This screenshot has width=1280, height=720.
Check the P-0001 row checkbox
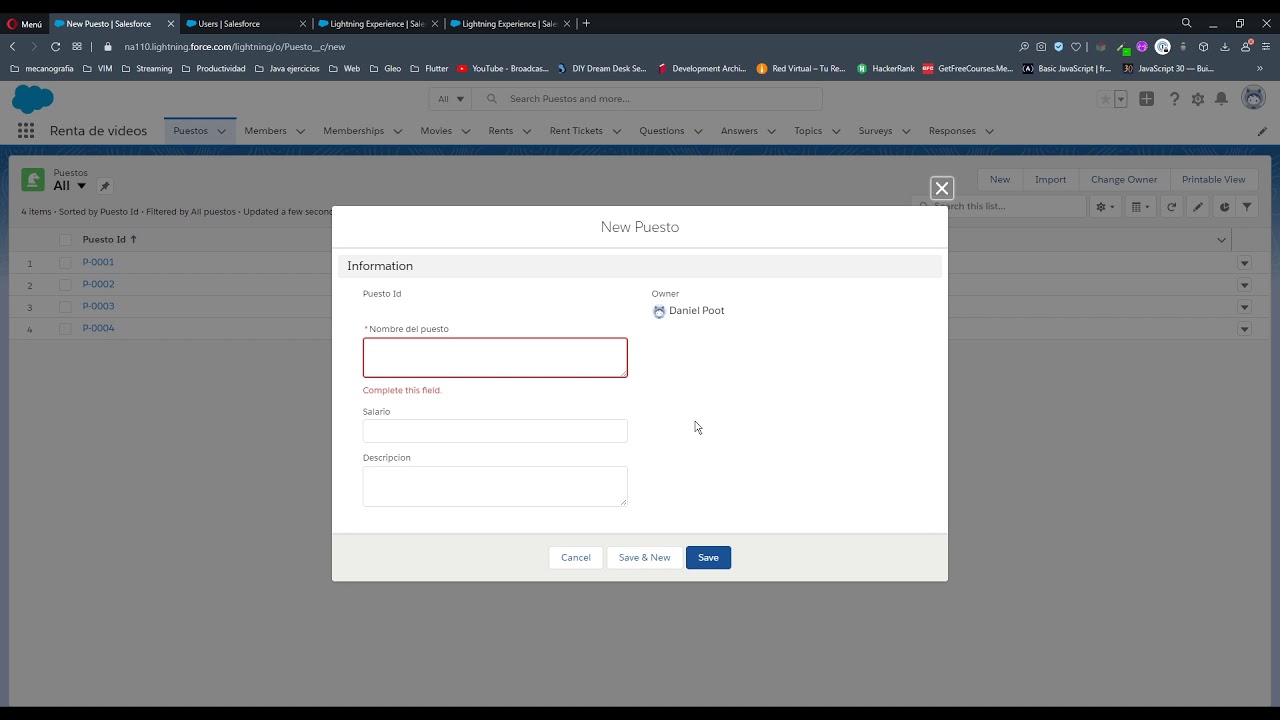(65, 263)
